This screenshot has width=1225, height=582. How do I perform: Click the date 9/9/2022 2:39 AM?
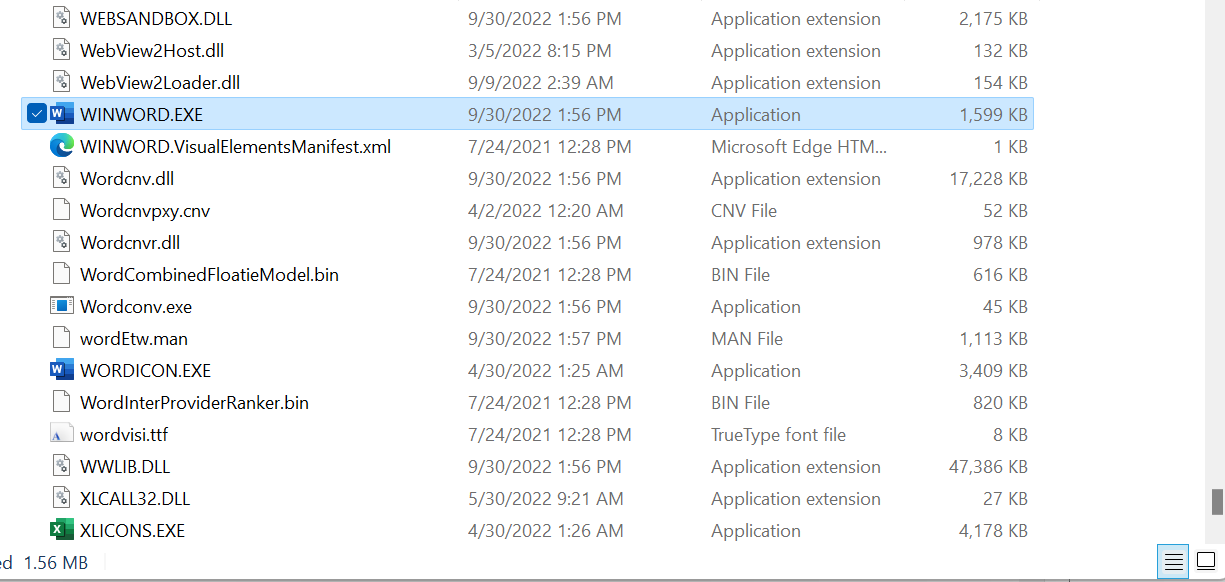[541, 83]
